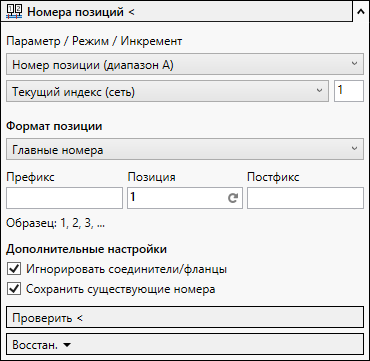Toggle Игнорировать соединители/фланцы checkbox
This screenshot has height=361, width=370.
[14, 269]
